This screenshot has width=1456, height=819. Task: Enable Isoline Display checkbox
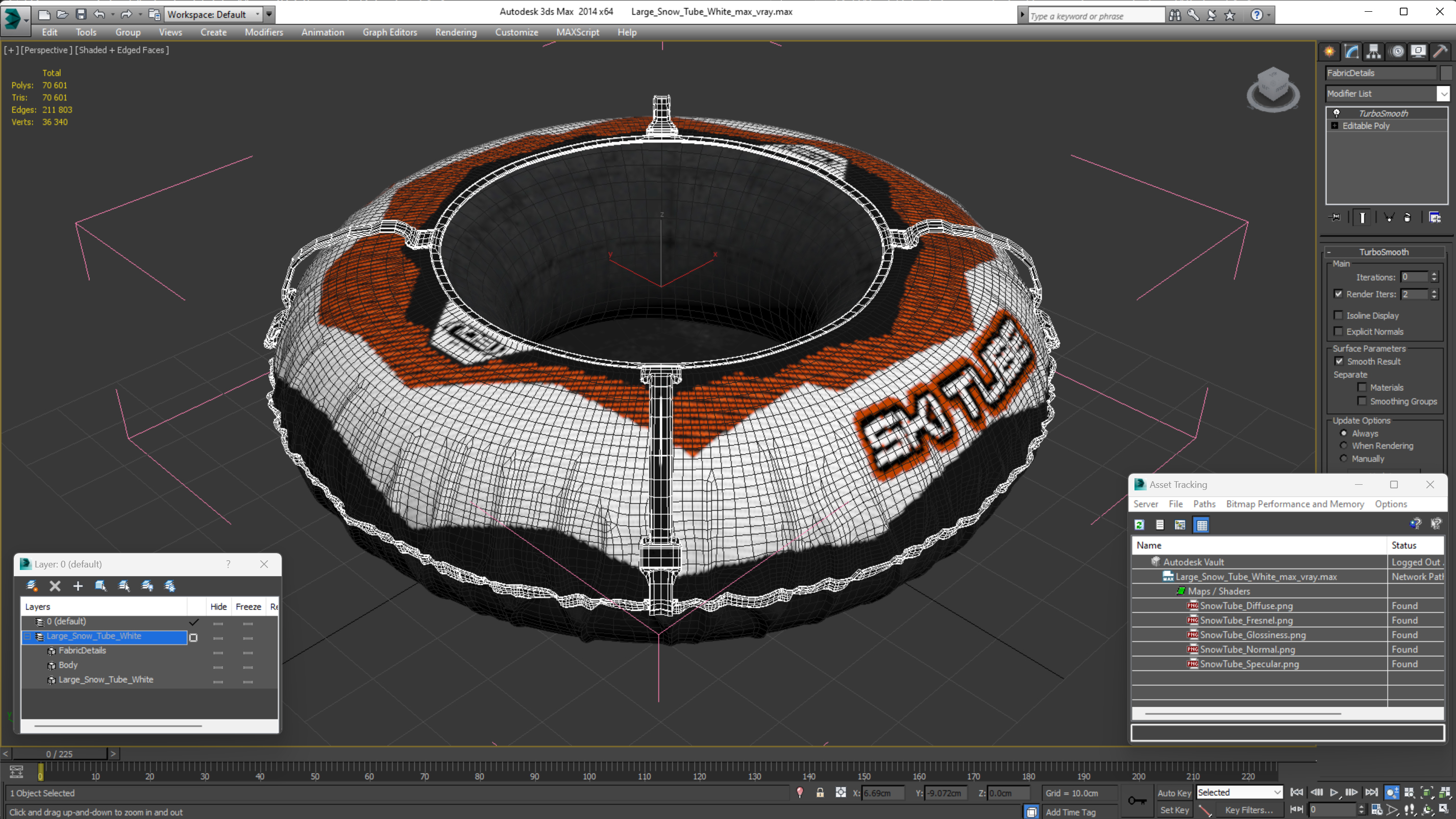(x=1339, y=315)
